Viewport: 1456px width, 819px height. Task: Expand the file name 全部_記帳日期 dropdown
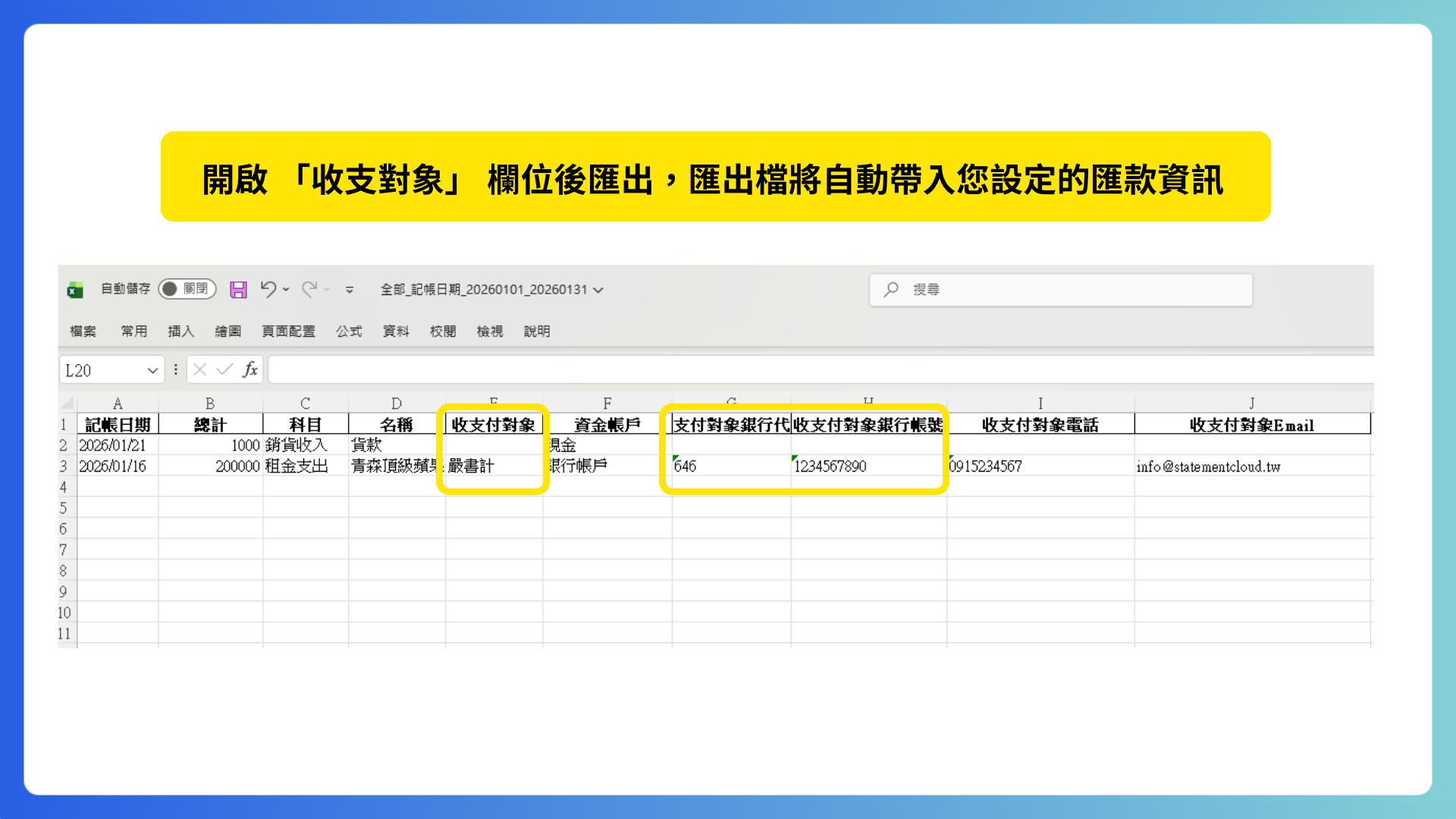tap(598, 290)
